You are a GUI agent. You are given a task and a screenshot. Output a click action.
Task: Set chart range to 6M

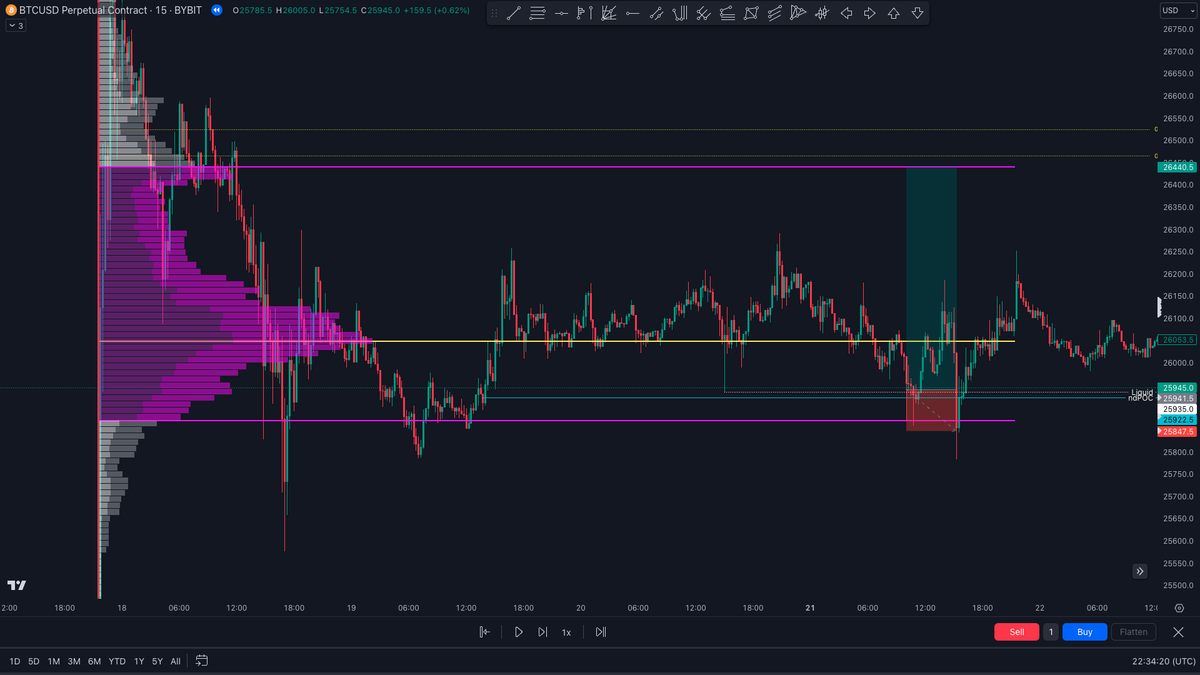pos(94,661)
